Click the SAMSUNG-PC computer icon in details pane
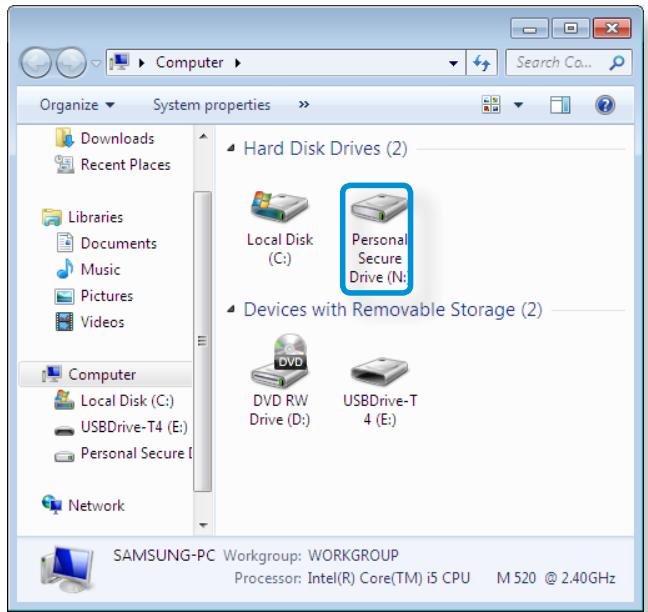 click(67, 570)
